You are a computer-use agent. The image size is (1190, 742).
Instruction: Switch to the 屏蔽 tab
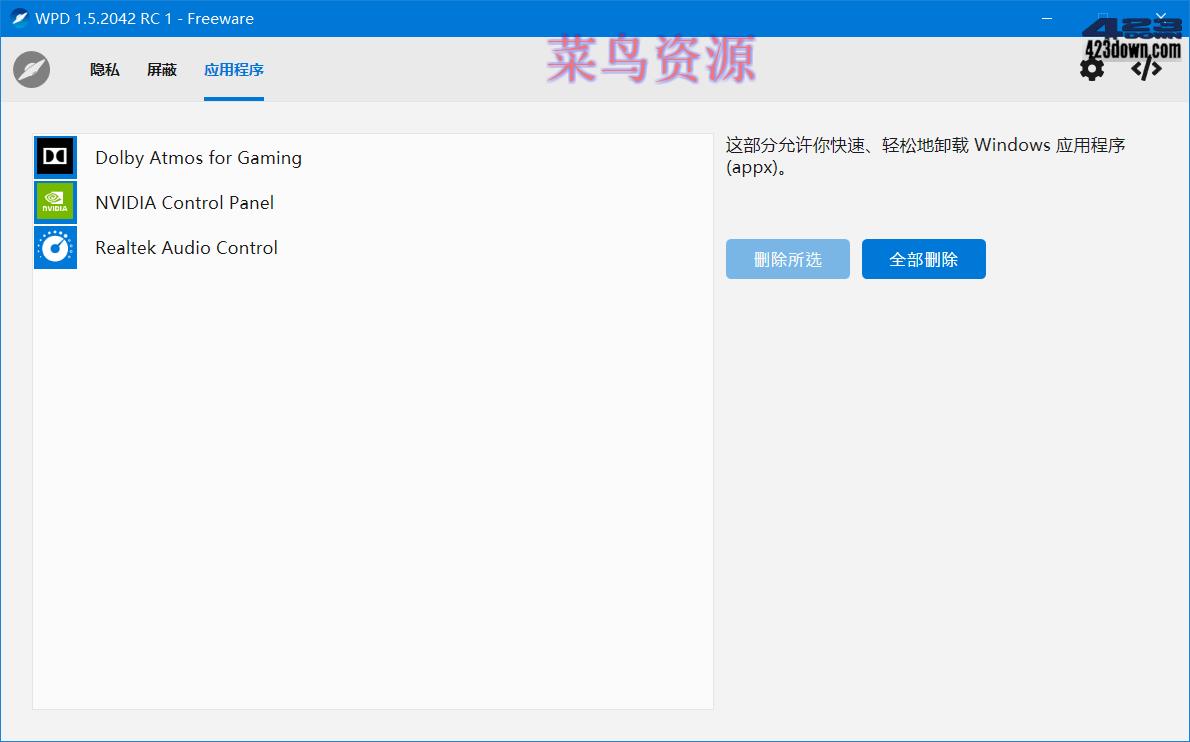click(162, 69)
